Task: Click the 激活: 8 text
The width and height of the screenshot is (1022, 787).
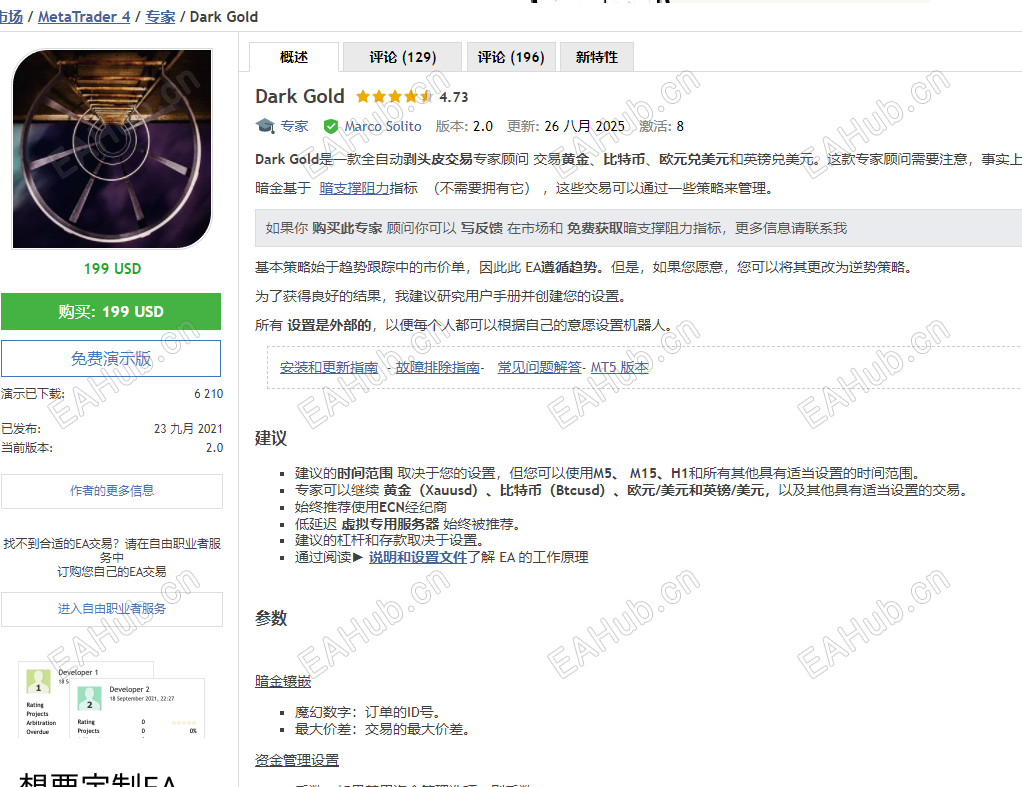Action: tap(661, 126)
